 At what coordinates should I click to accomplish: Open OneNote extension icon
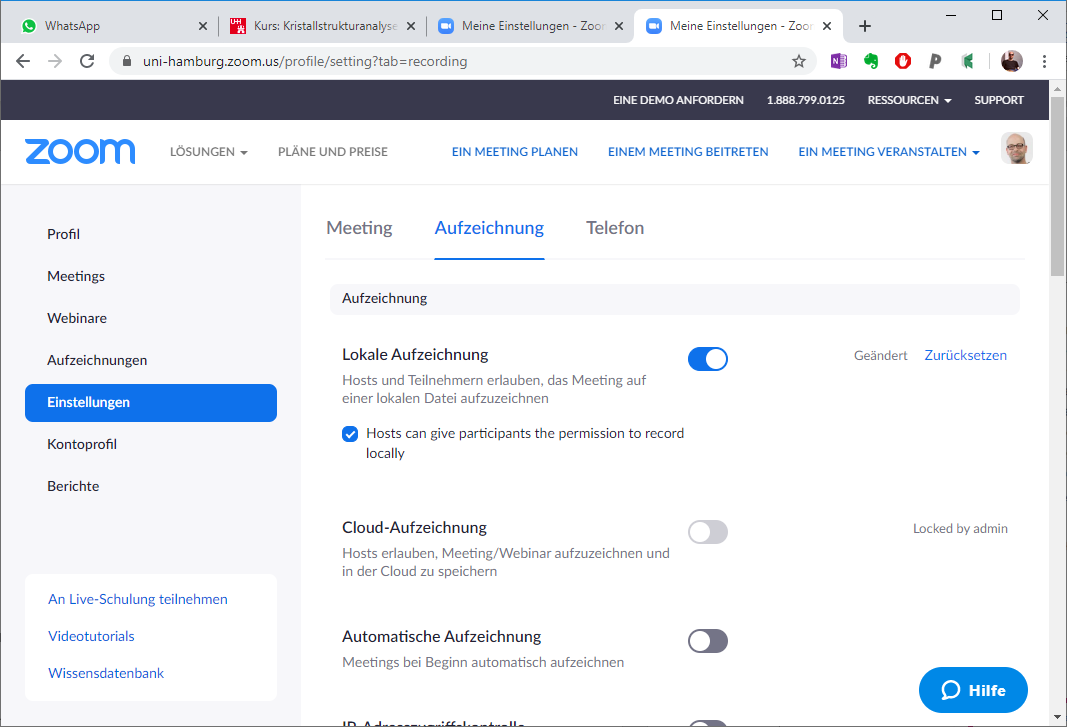pyautogui.click(x=838, y=61)
